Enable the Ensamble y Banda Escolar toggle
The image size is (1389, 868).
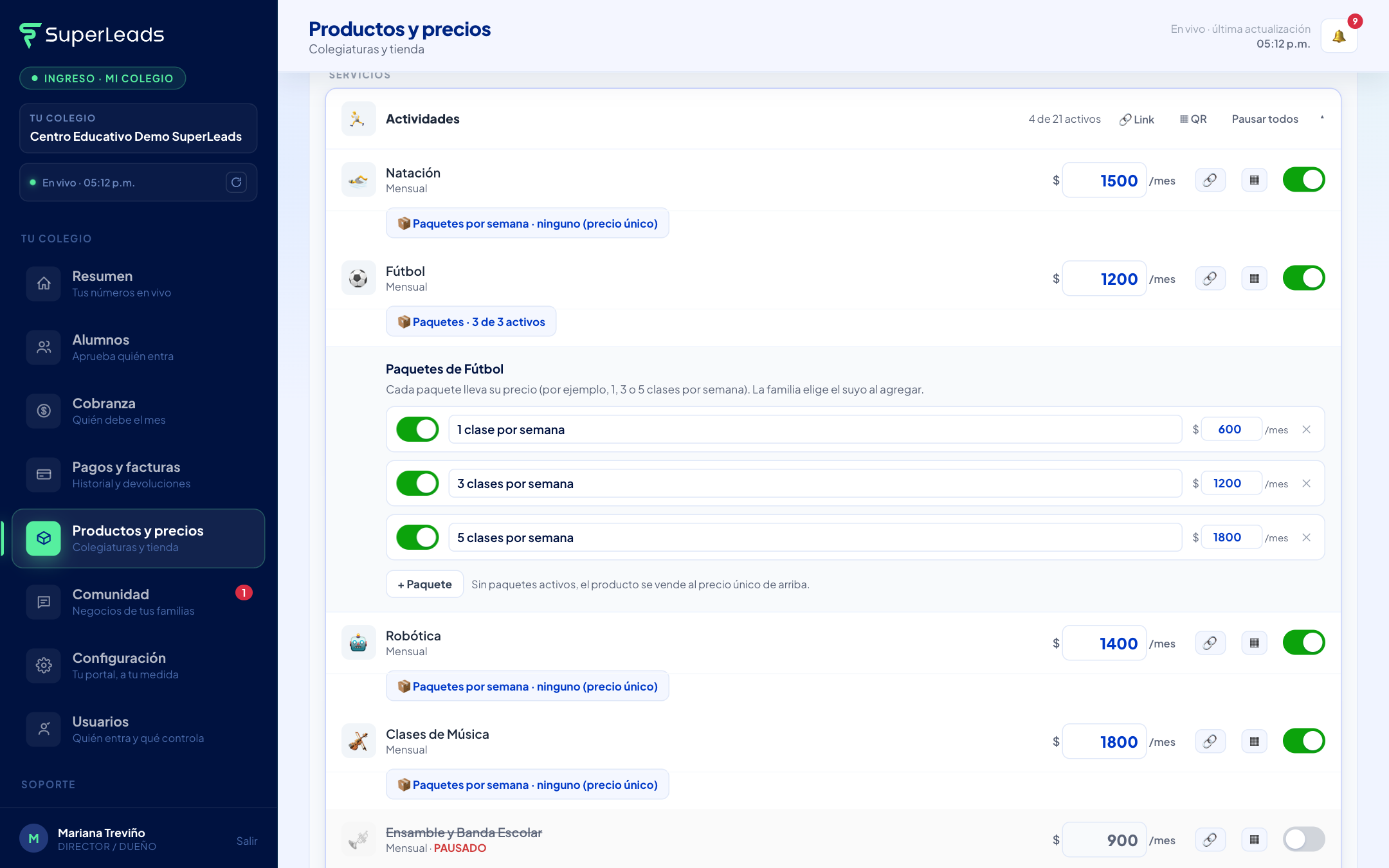click(x=1303, y=840)
